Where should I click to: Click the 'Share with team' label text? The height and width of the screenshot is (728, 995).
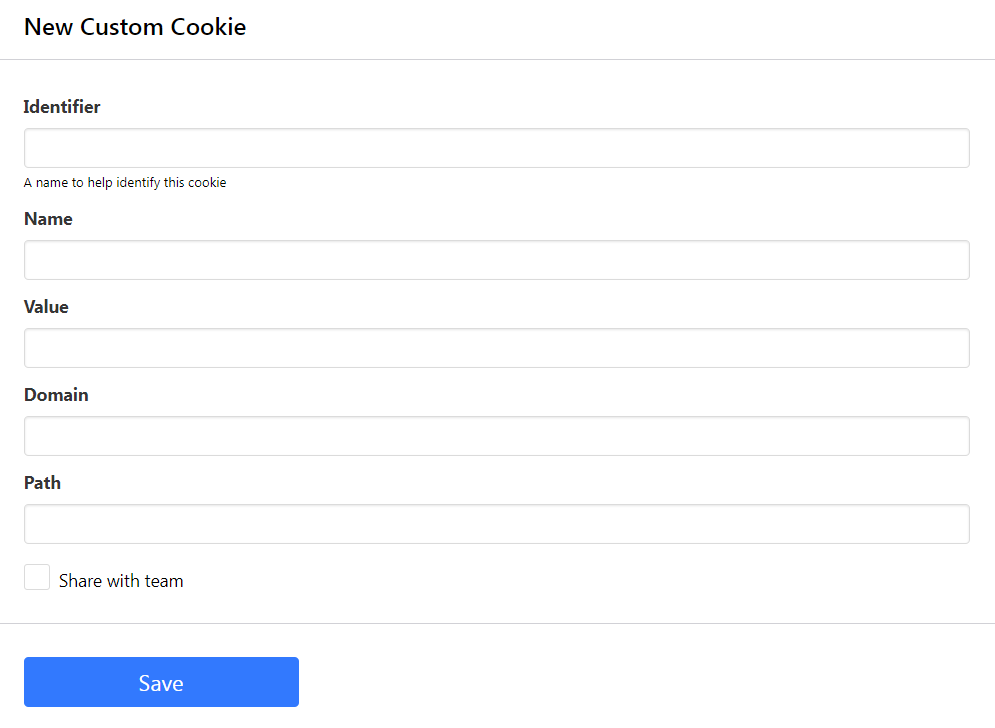(x=121, y=581)
